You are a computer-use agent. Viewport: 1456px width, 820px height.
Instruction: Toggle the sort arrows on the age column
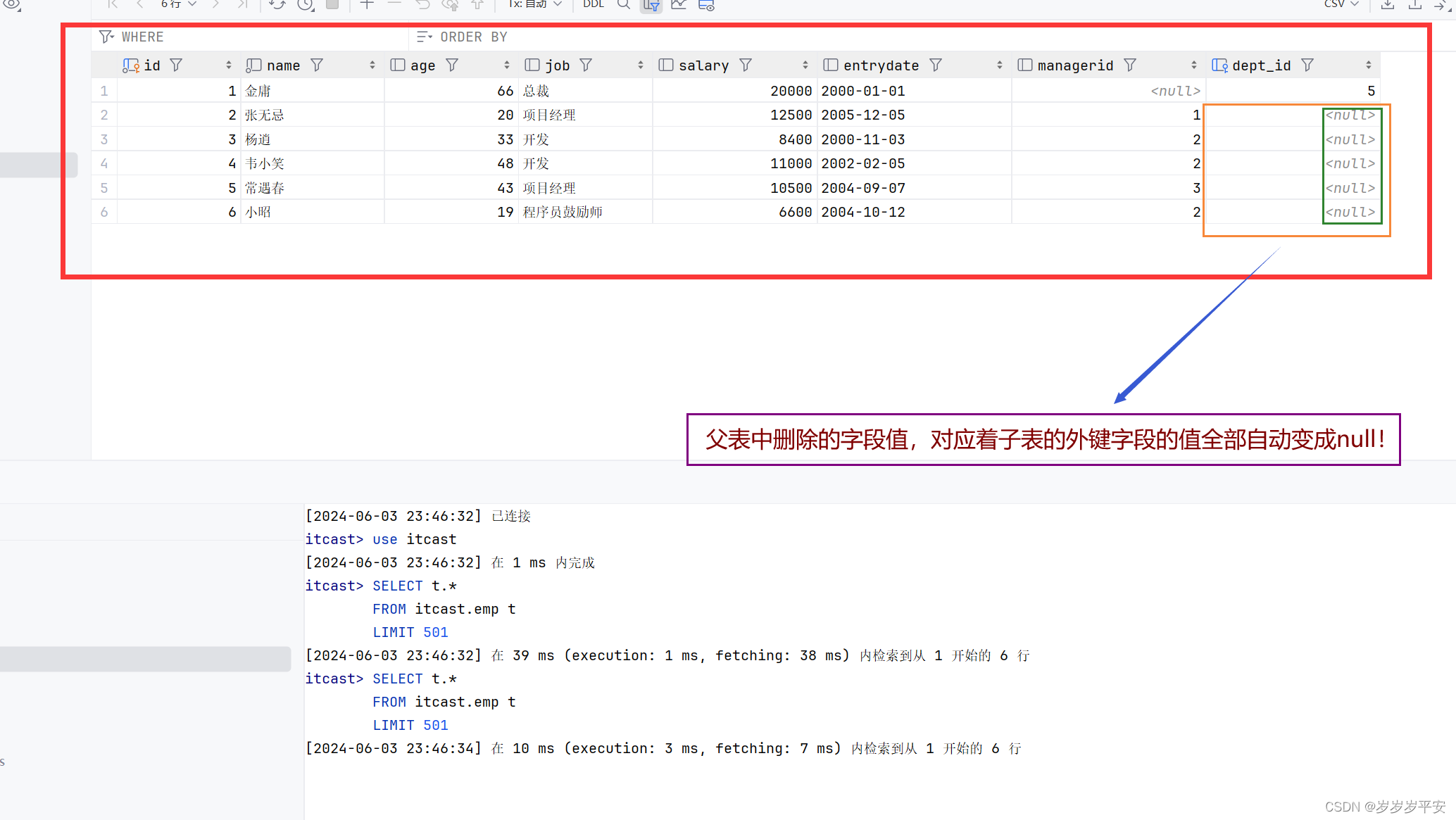[x=506, y=65]
